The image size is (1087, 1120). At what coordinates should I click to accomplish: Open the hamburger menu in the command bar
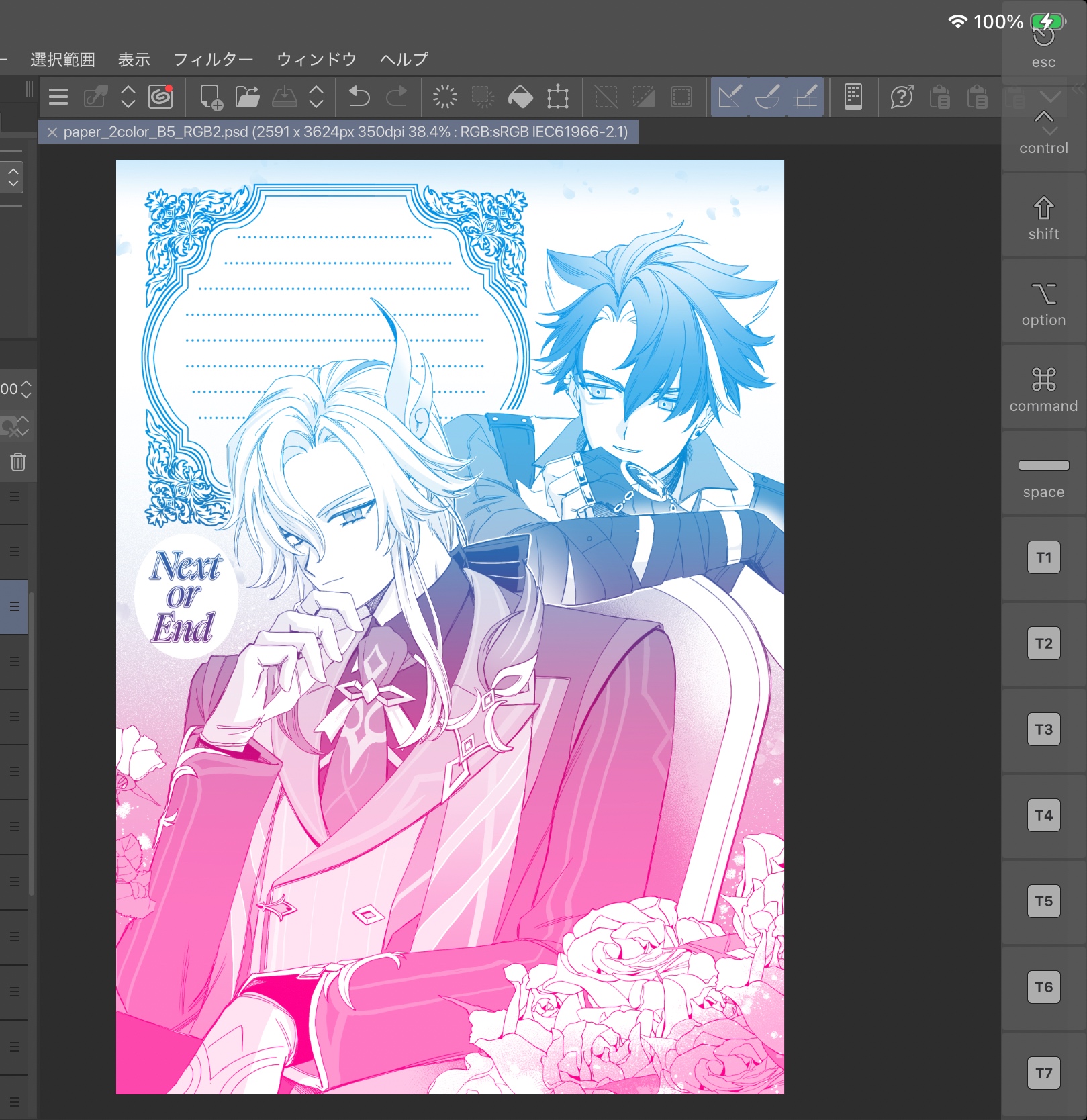[58, 97]
